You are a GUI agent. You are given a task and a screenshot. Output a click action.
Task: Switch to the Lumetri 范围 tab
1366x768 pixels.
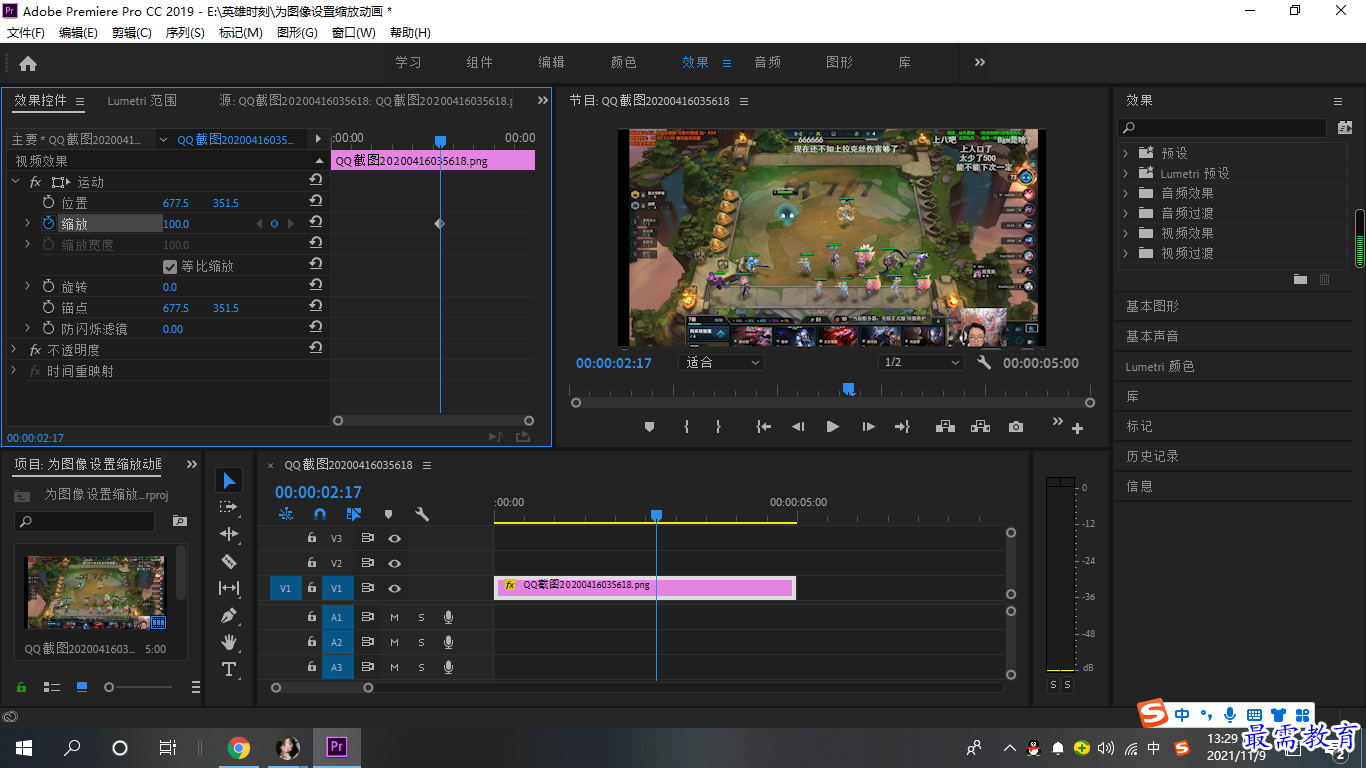click(x=142, y=100)
